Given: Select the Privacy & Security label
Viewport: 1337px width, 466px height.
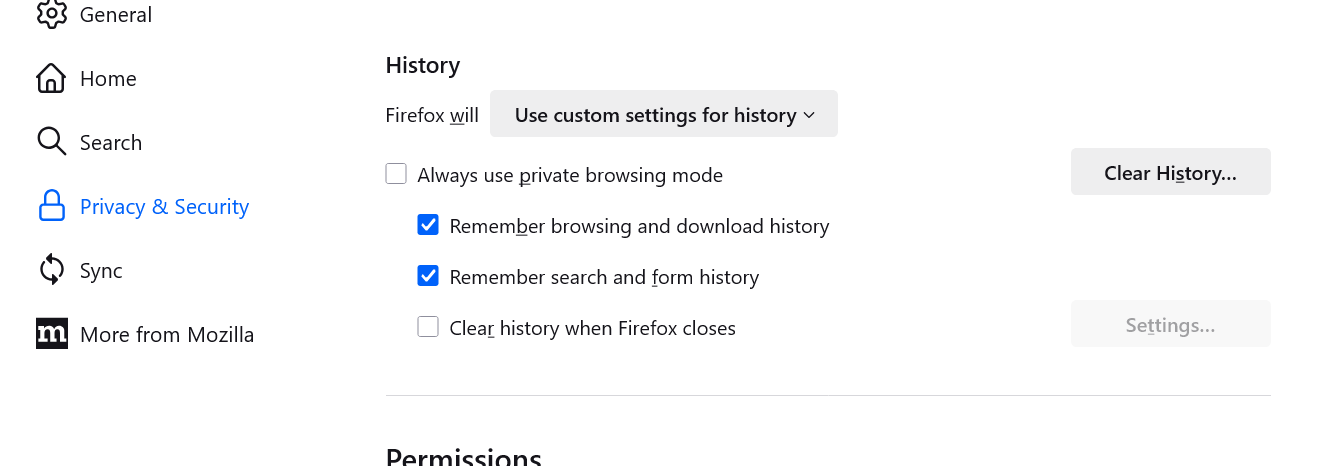Looking at the screenshot, I should (x=164, y=207).
